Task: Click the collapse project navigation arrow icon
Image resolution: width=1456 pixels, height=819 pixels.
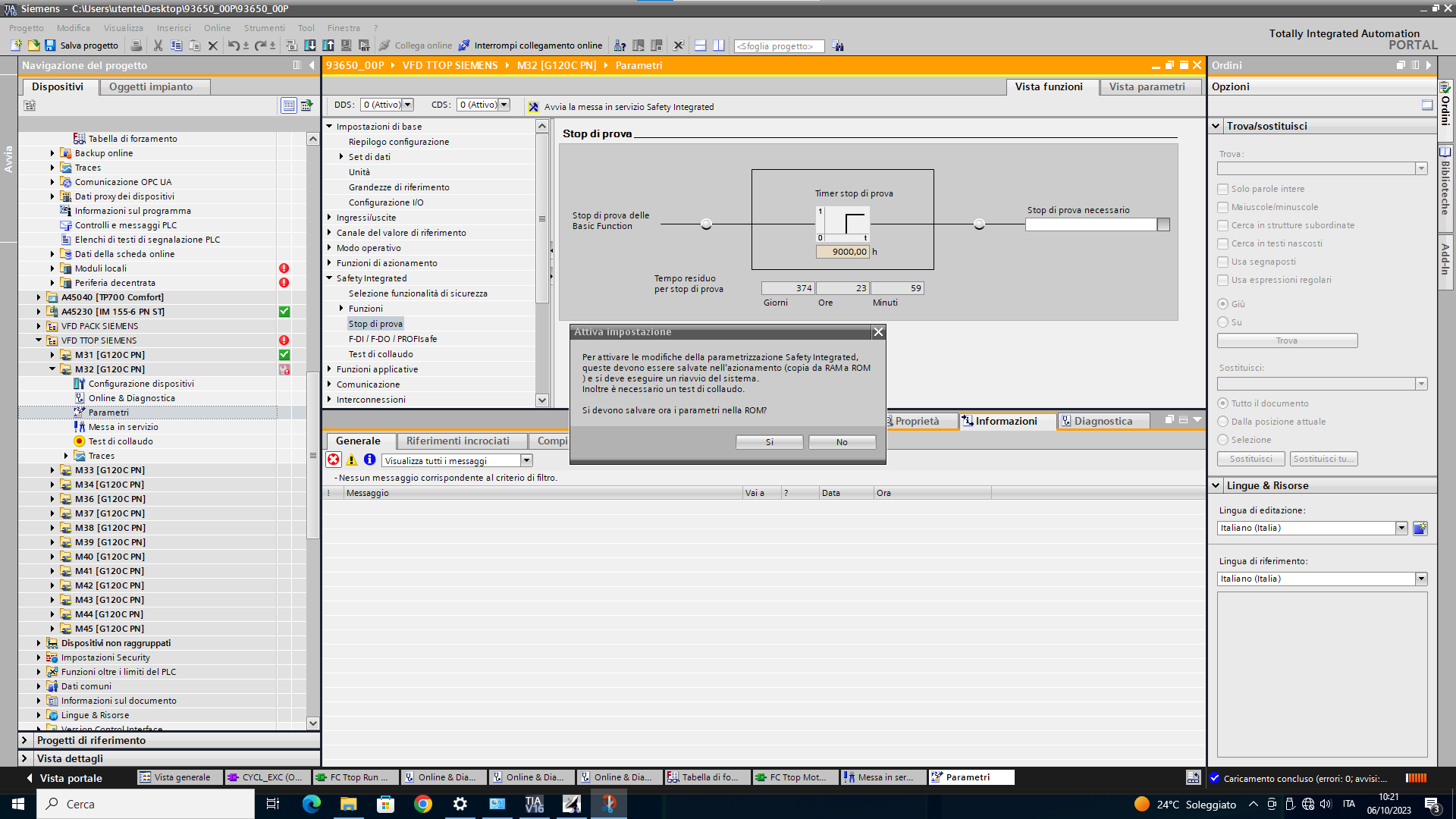Action: 312,65
